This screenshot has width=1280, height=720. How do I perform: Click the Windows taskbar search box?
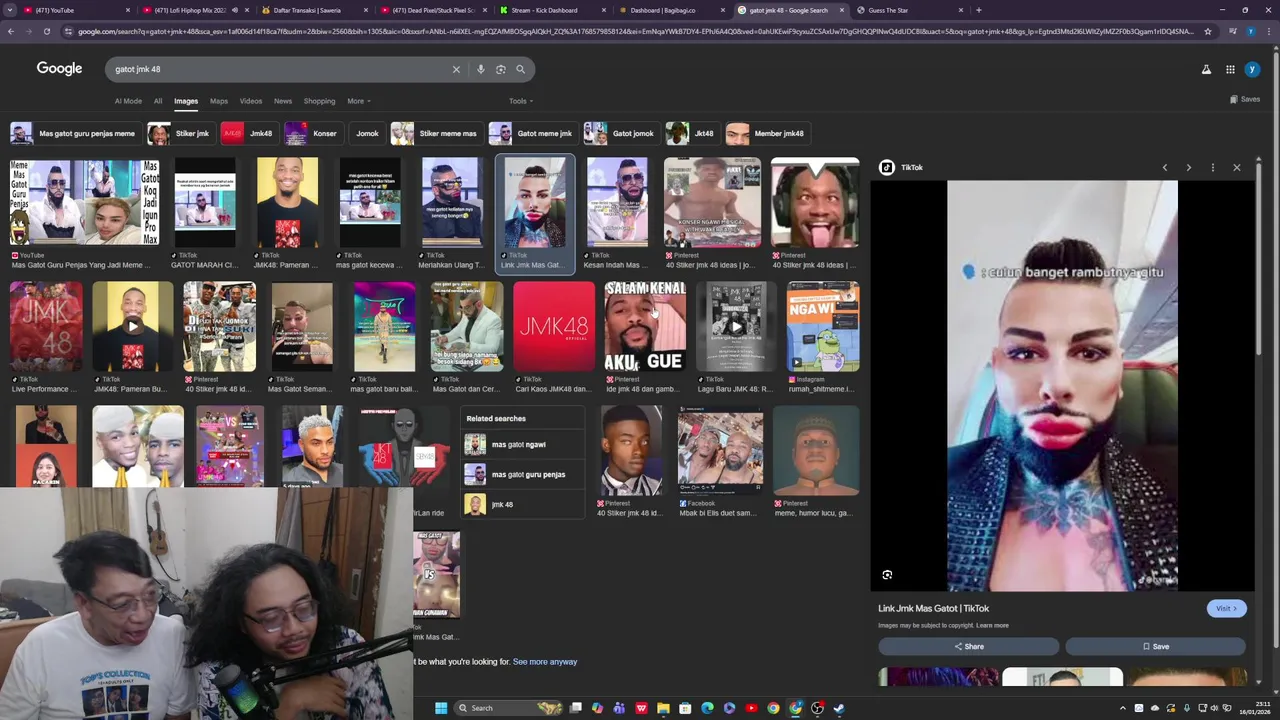pos(508,708)
